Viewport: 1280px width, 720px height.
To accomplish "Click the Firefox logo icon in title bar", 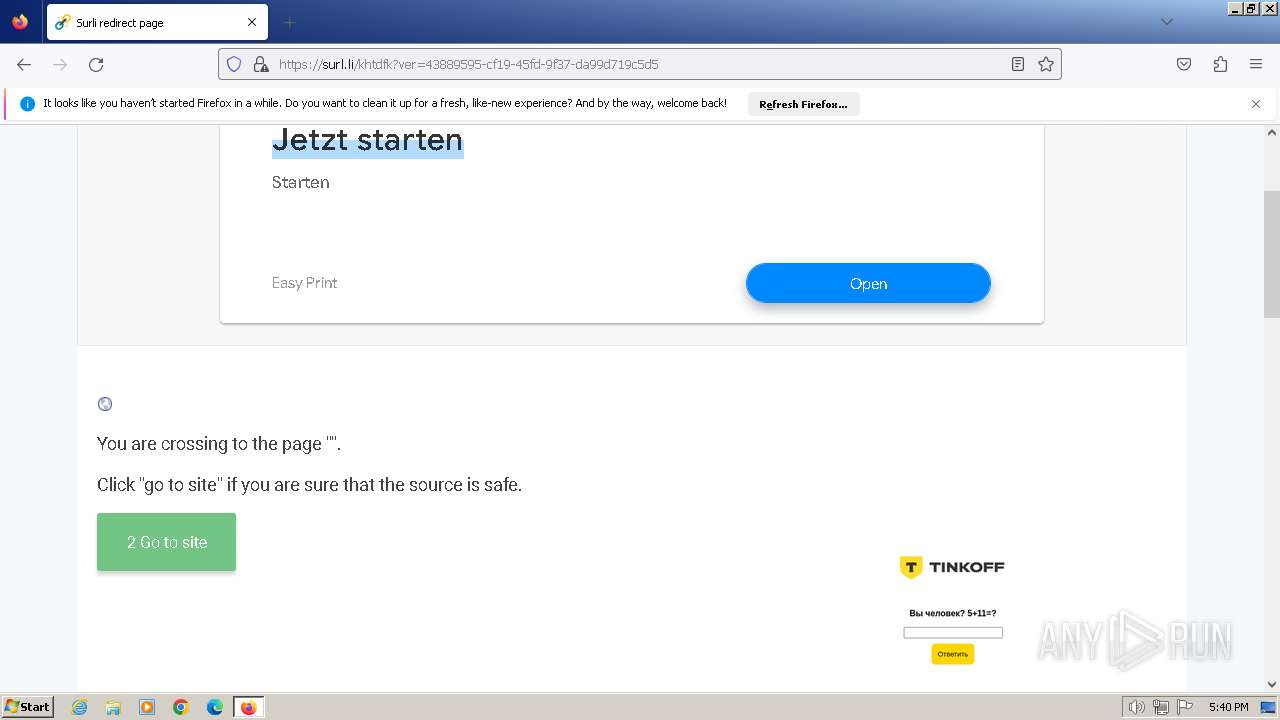I will pos(20,21).
